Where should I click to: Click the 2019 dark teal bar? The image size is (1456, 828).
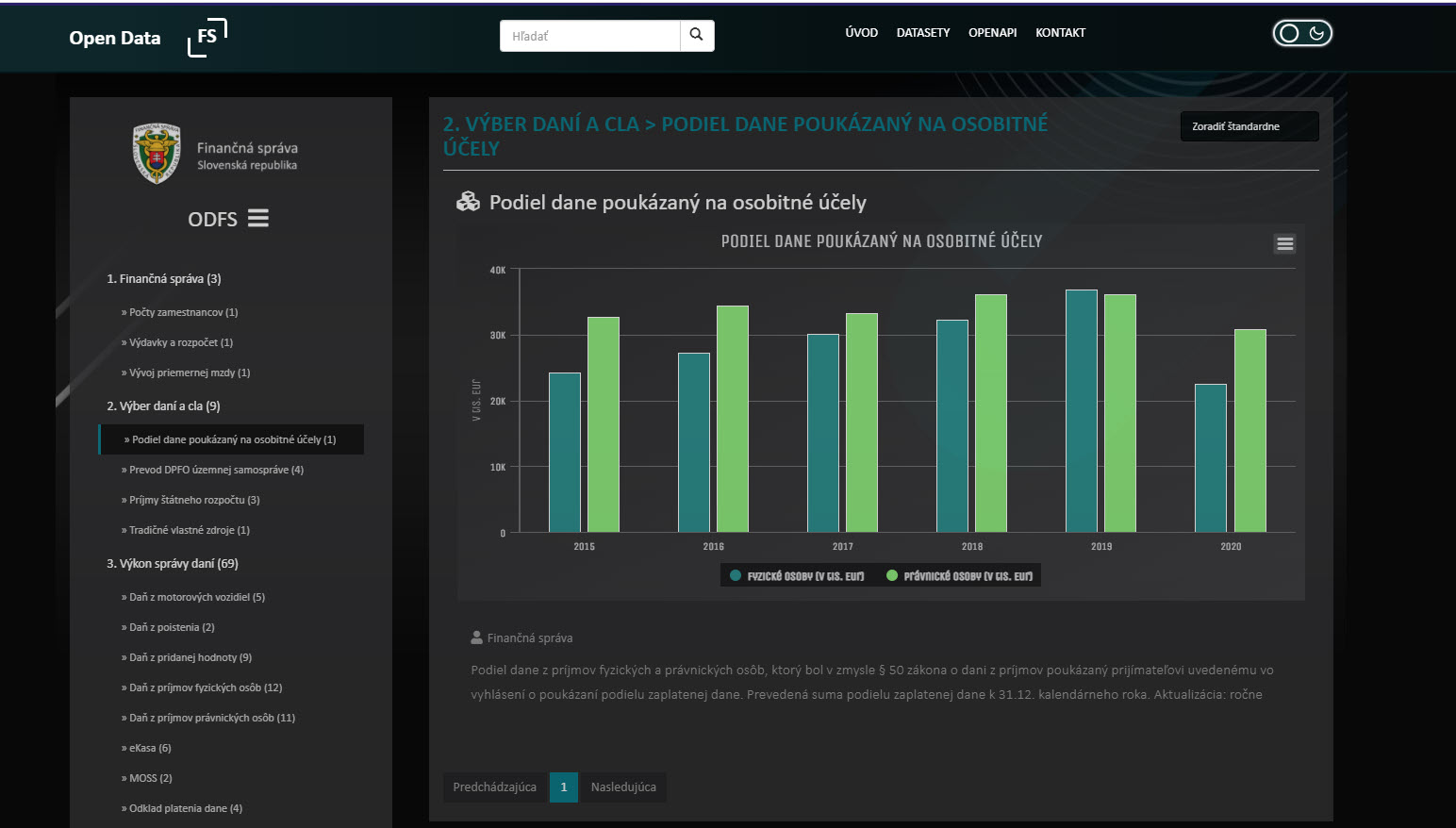(x=1081, y=410)
